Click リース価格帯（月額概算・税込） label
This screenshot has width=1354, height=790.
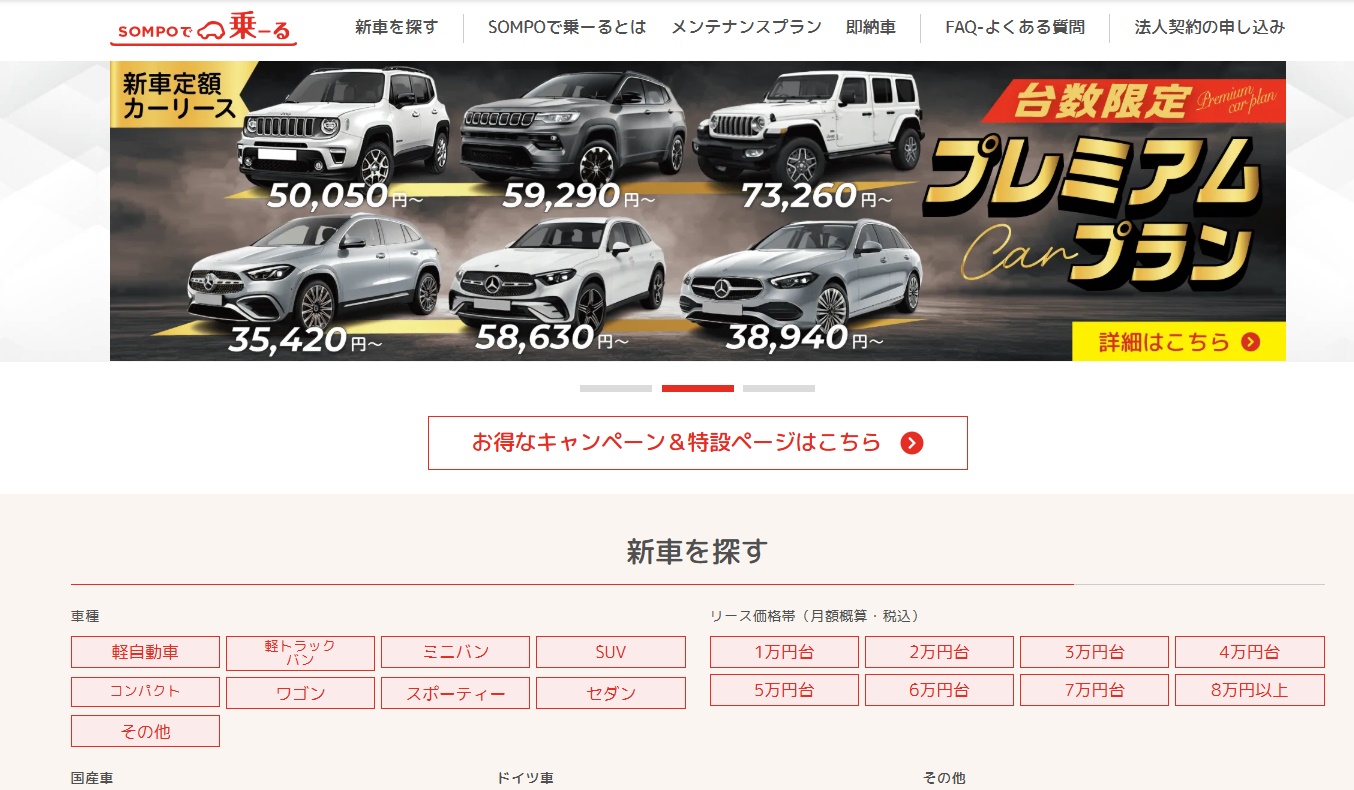[815, 616]
